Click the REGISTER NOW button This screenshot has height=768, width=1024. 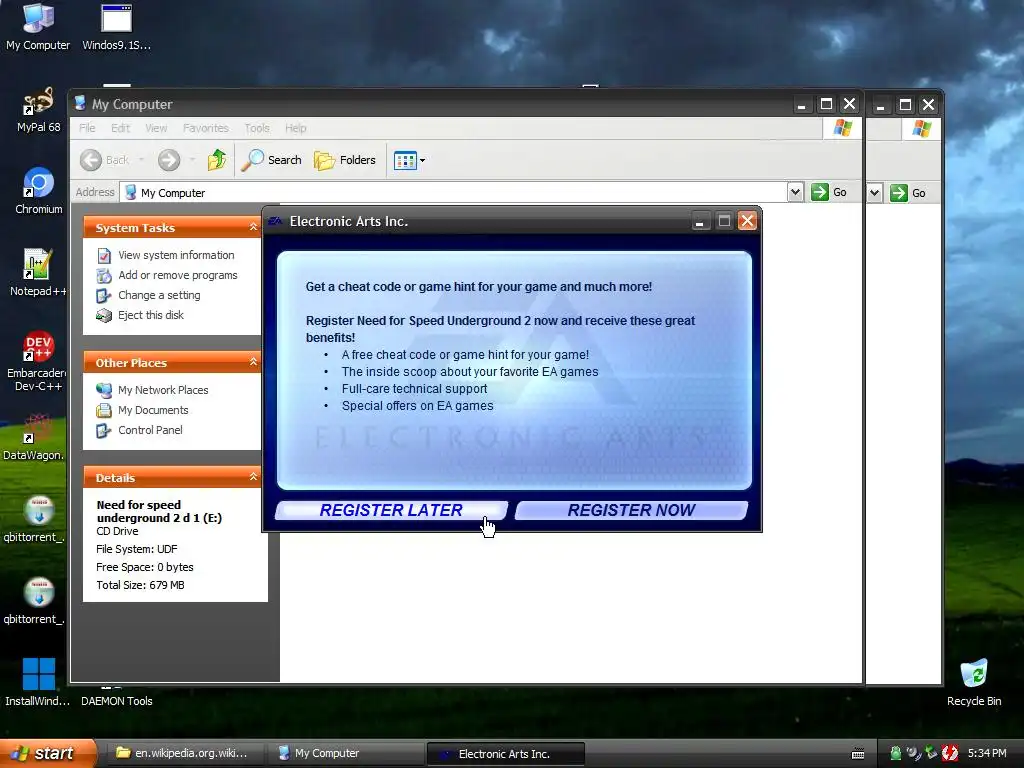[632, 510]
